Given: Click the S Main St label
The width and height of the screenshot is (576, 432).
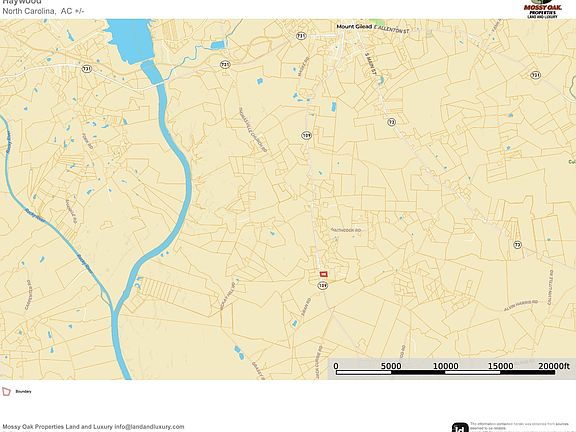Looking at the screenshot, I should point(371,64).
